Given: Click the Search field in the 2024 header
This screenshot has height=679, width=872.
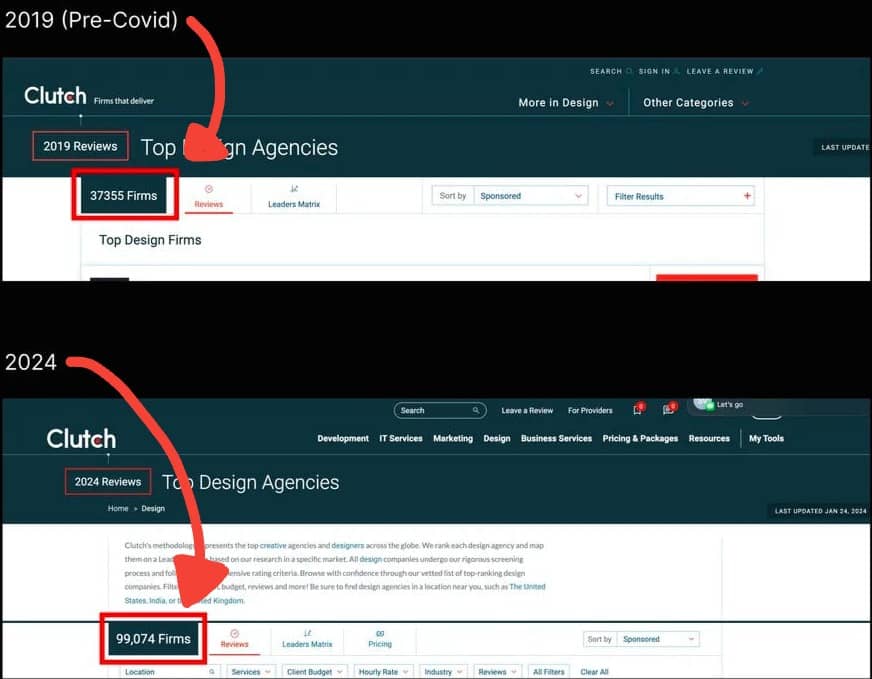Looking at the screenshot, I should tap(440, 410).
